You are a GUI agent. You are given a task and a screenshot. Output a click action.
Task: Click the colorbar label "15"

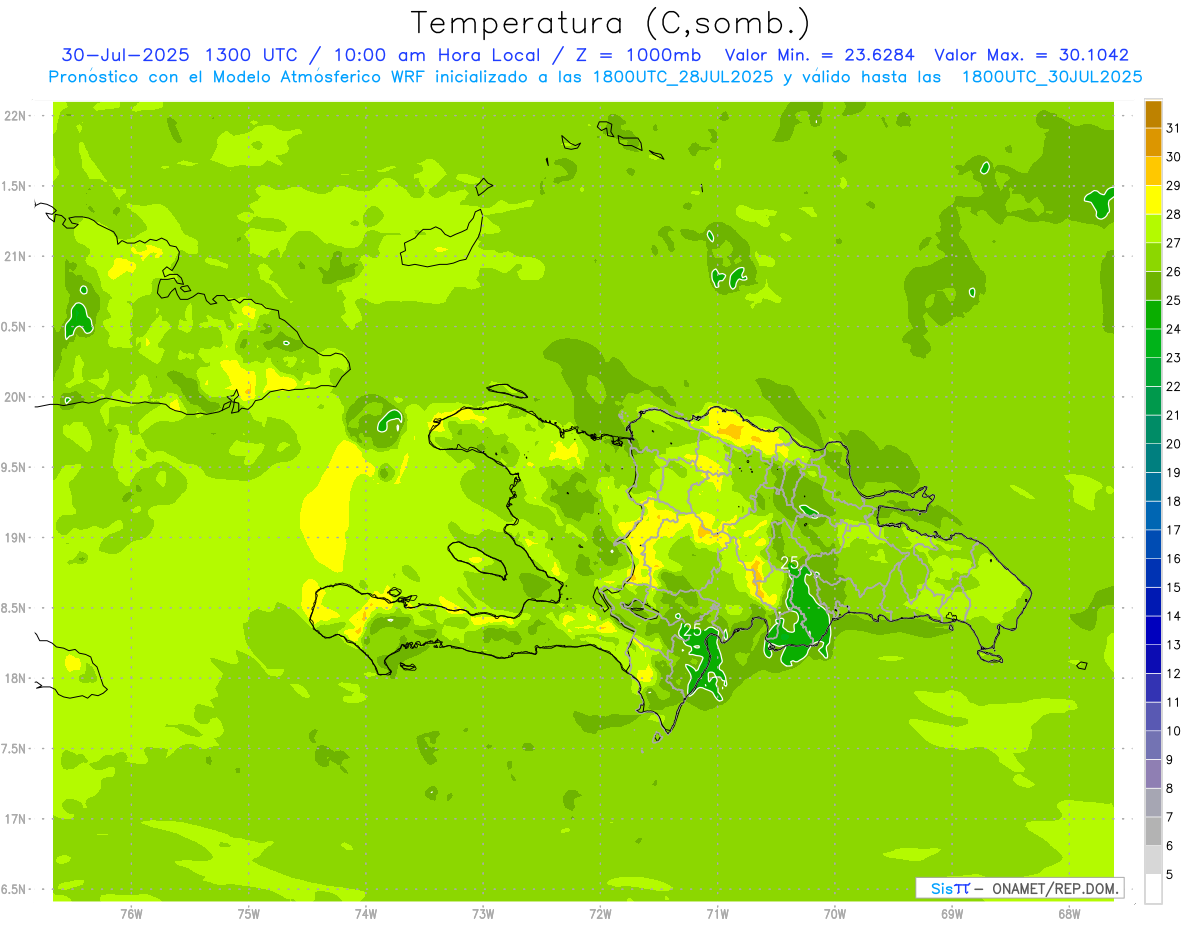(1174, 587)
